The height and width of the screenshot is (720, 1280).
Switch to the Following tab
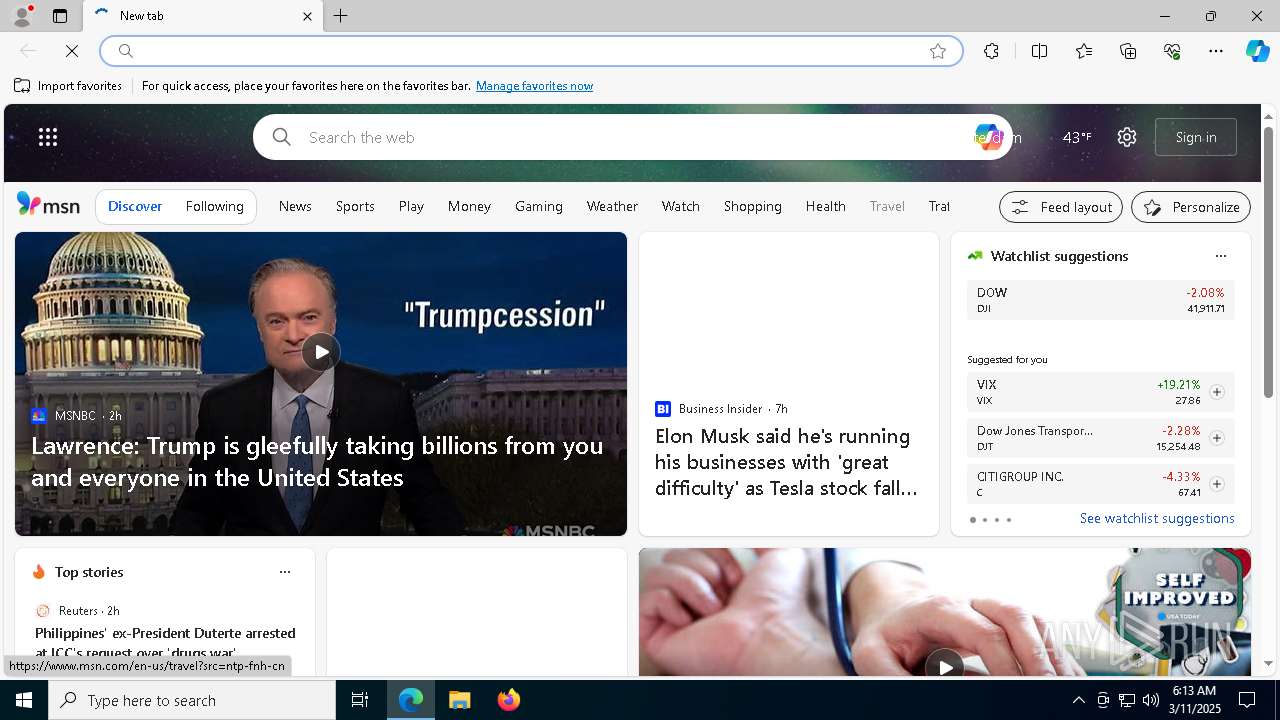pyautogui.click(x=214, y=206)
